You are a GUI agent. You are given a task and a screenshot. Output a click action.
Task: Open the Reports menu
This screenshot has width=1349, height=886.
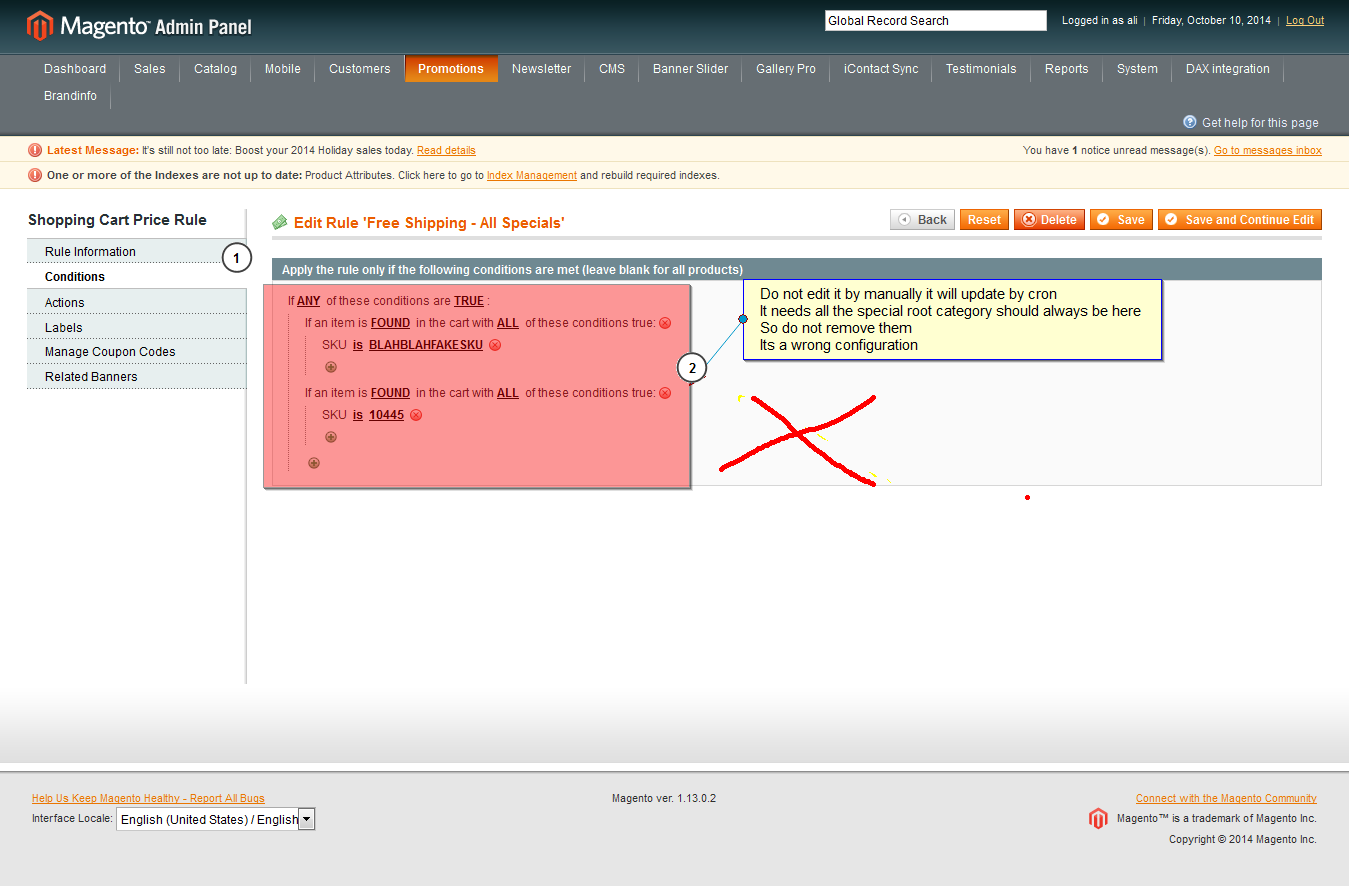(1067, 69)
